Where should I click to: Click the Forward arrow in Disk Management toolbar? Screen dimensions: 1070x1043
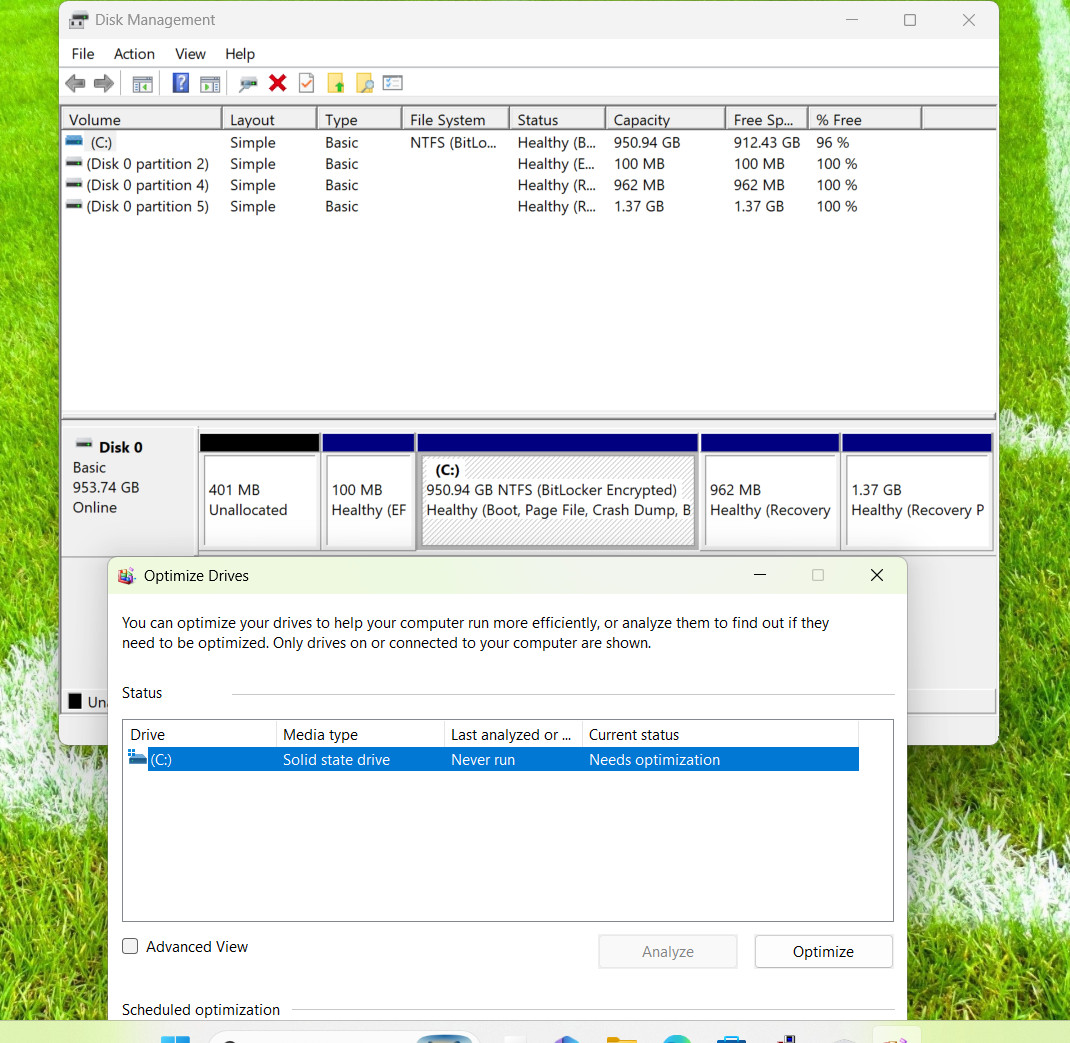click(x=104, y=83)
